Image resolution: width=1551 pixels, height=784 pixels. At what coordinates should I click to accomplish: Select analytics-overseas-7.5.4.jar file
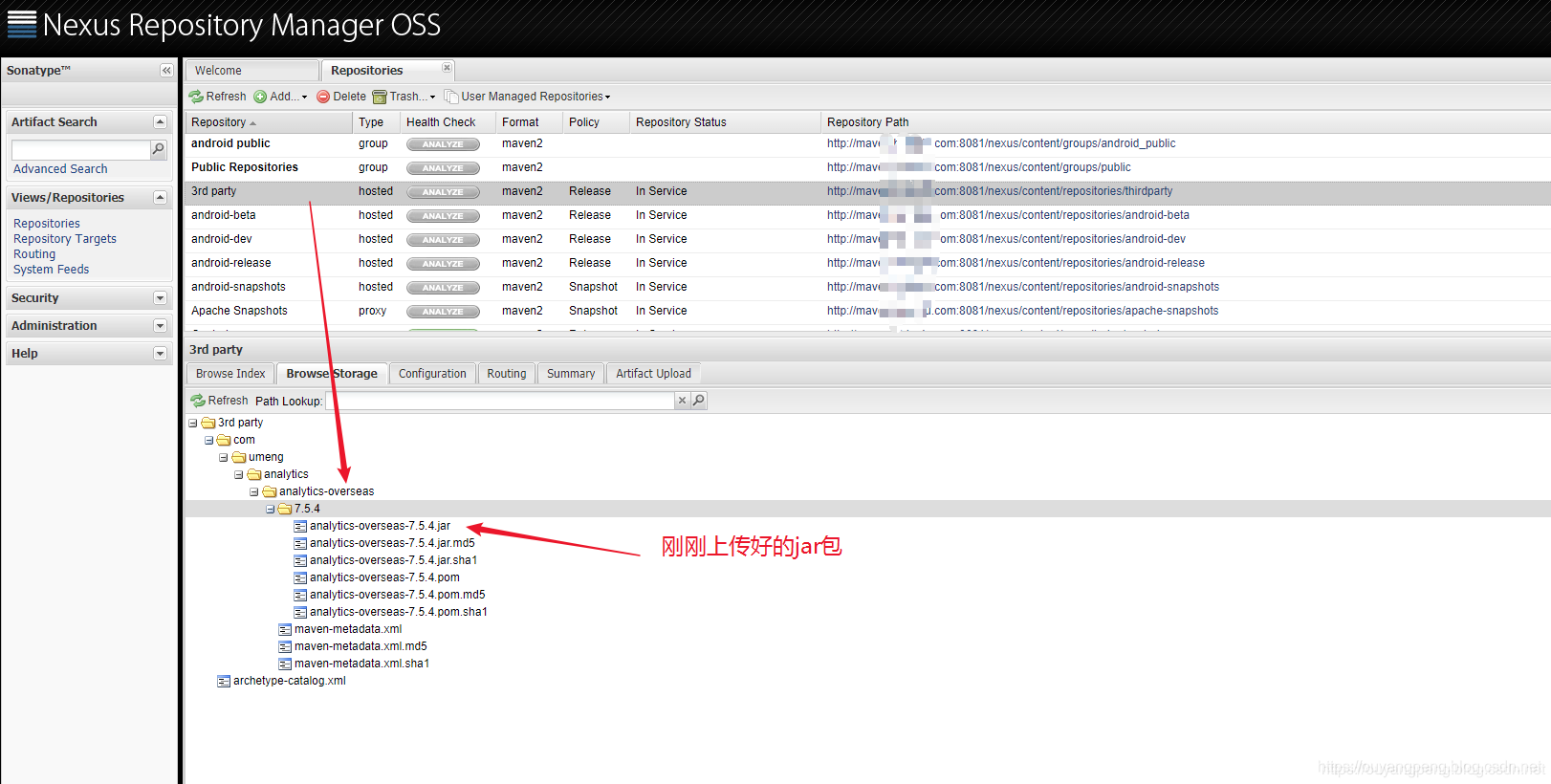point(380,526)
